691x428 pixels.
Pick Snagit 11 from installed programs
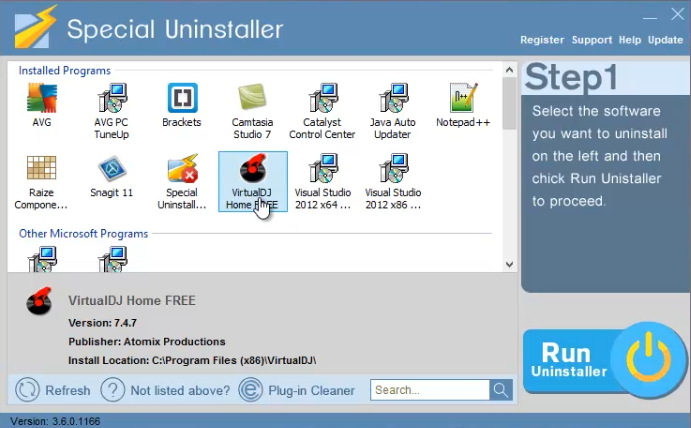pyautogui.click(x=111, y=175)
